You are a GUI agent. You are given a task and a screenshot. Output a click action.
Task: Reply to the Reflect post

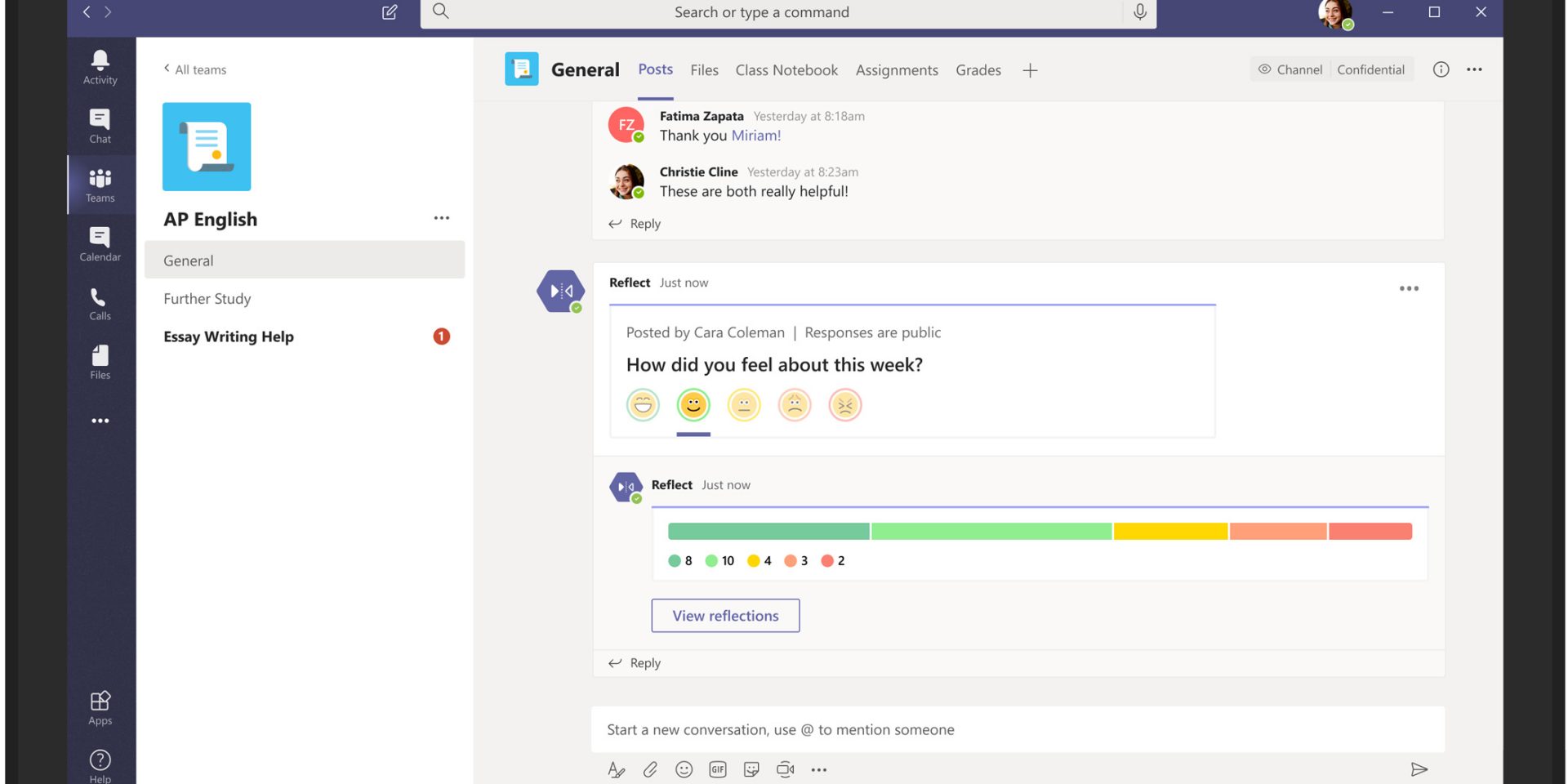click(x=635, y=663)
